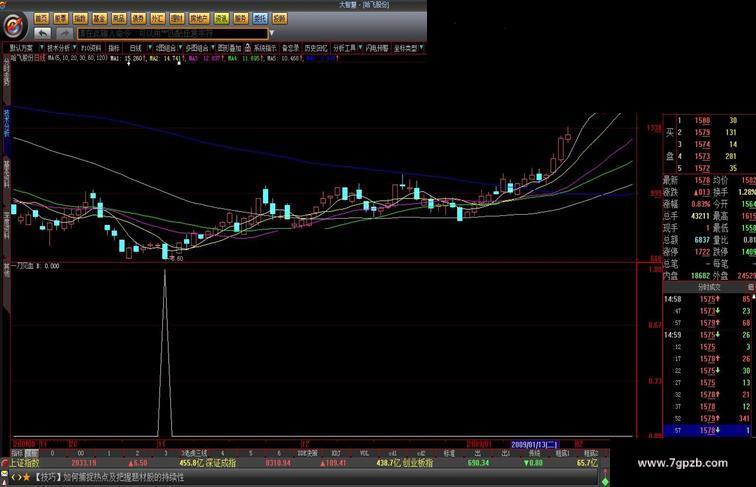The width and height of the screenshot is (756, 487).
Task: Open the 指数 index button
Action: click(x=80, y=19)
